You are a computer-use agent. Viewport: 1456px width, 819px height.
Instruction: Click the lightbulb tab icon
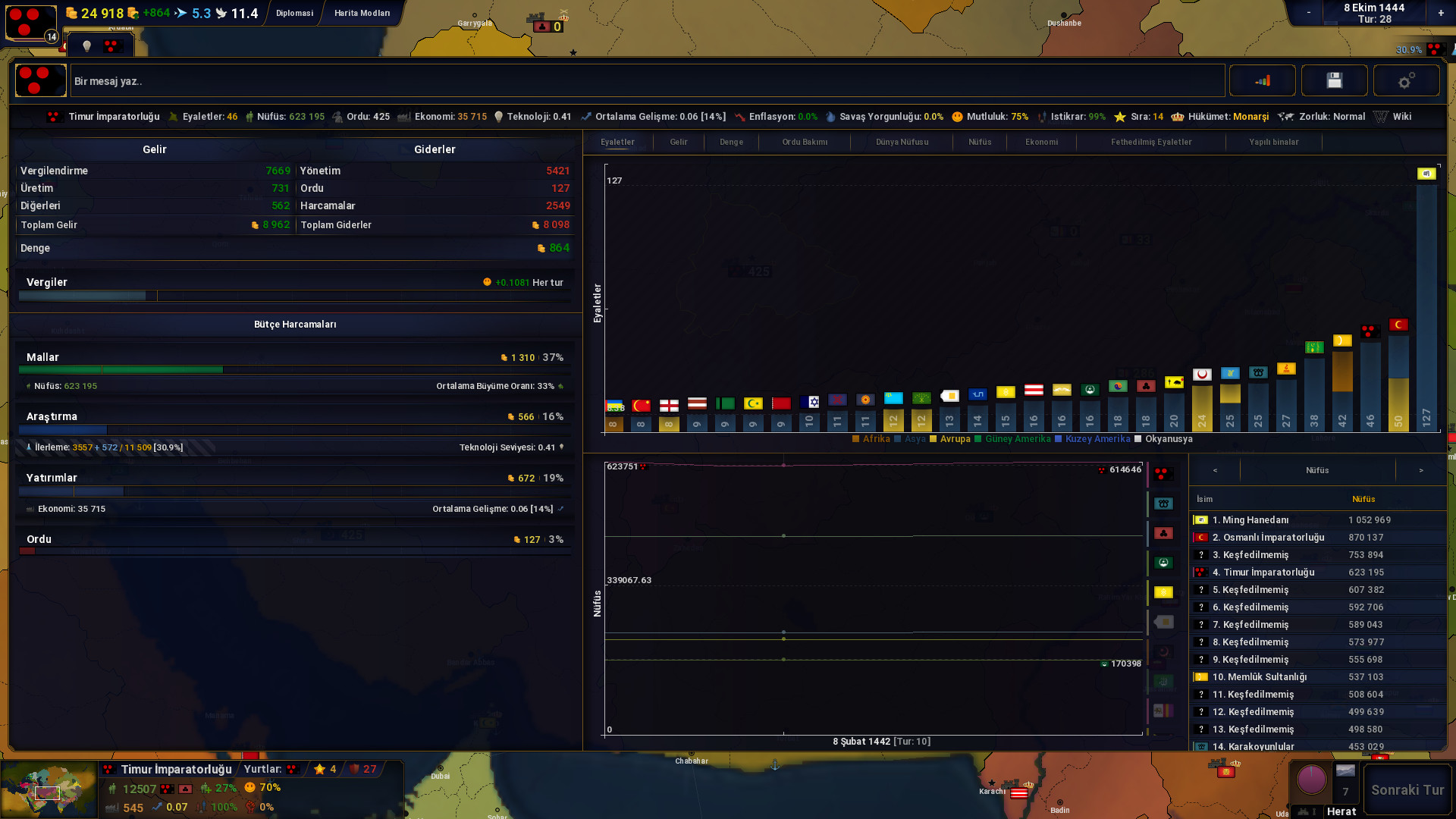coord(86,46)
